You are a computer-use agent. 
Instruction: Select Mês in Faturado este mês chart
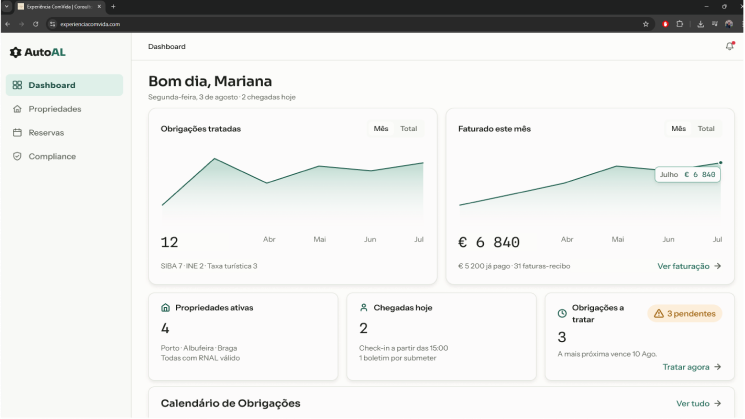coord(678,129)
